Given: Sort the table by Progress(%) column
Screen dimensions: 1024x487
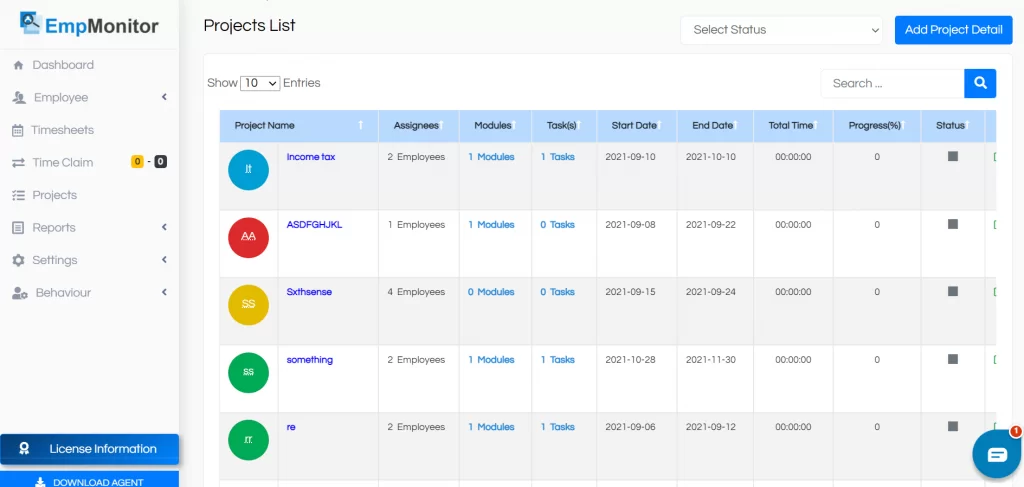Looking at the screenshot, I should click(876, 126).
